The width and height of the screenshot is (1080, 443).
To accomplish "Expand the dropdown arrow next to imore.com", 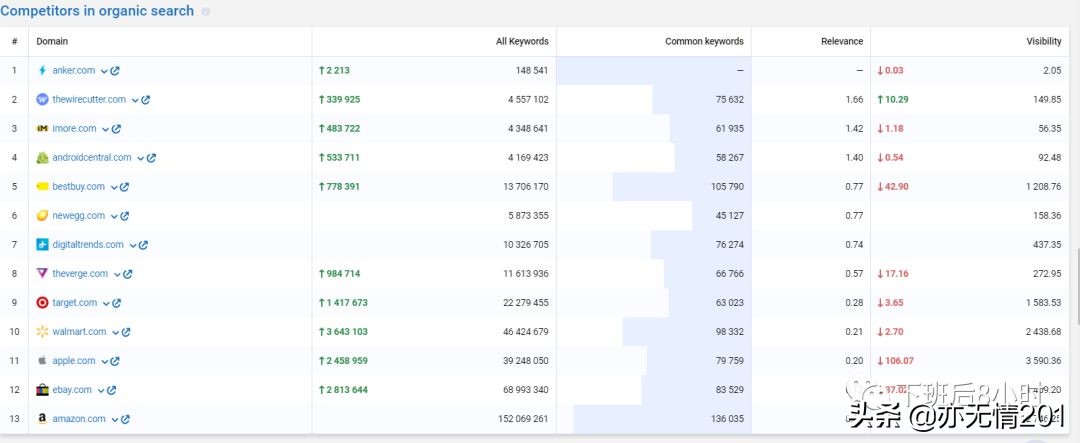I will pyautogui.click(x=105, y=129).
